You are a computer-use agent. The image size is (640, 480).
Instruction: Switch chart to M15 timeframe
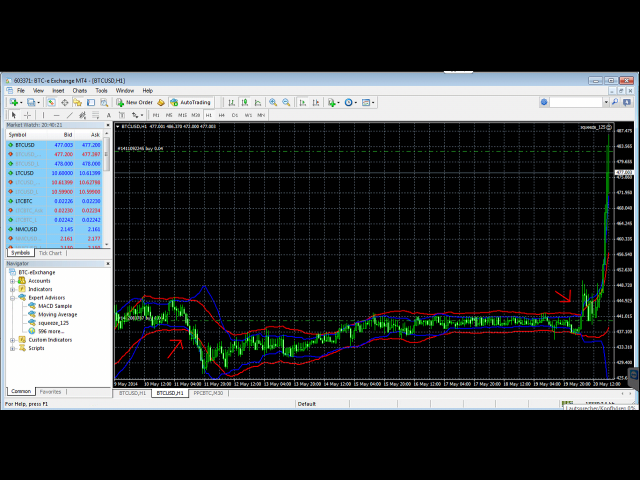[182, 115]
